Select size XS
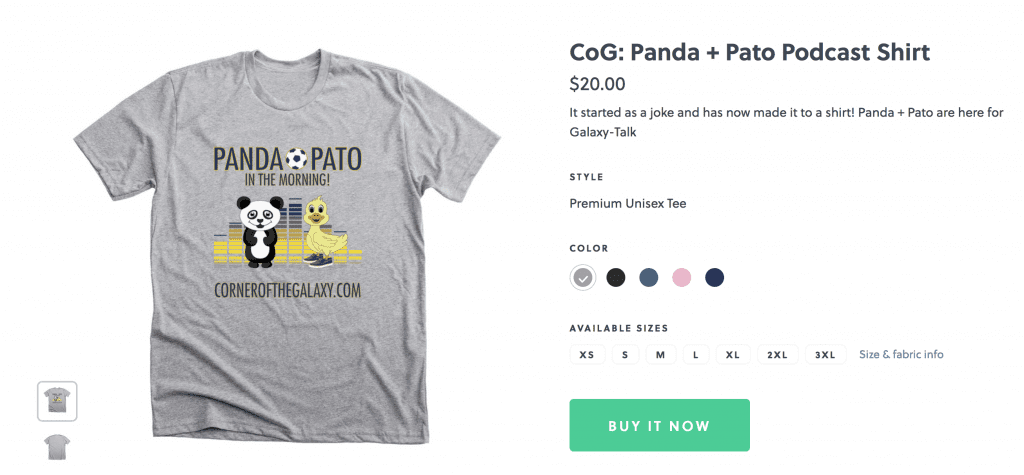This screenshot has height=475, width=1024. click(x=587, y=355)
